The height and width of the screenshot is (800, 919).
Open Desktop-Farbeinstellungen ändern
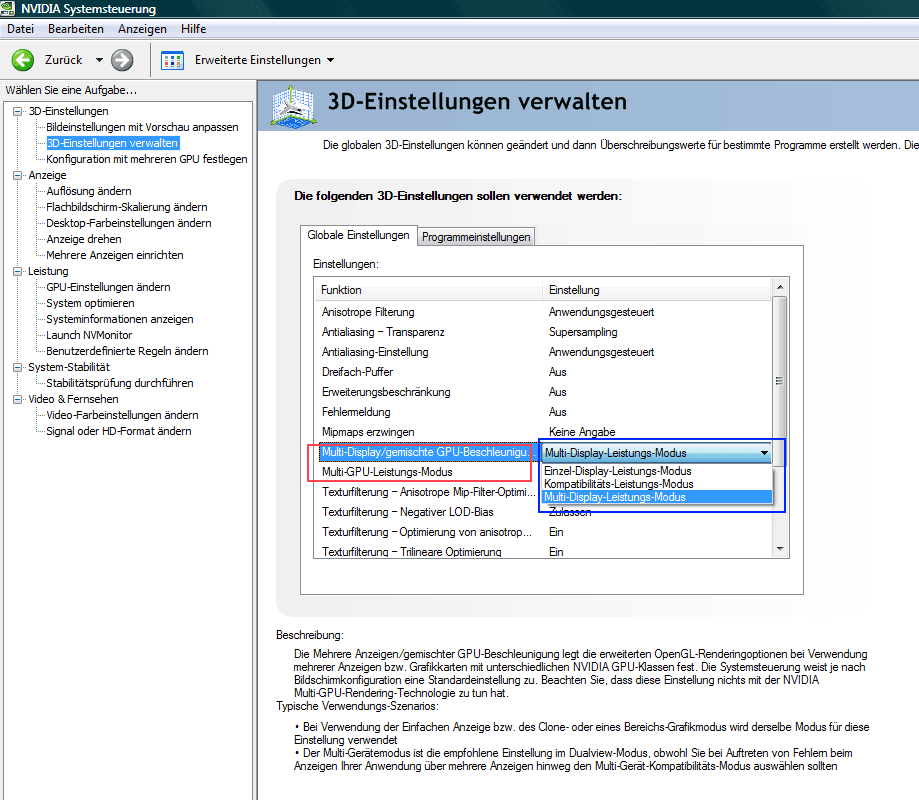click(128, 223)
